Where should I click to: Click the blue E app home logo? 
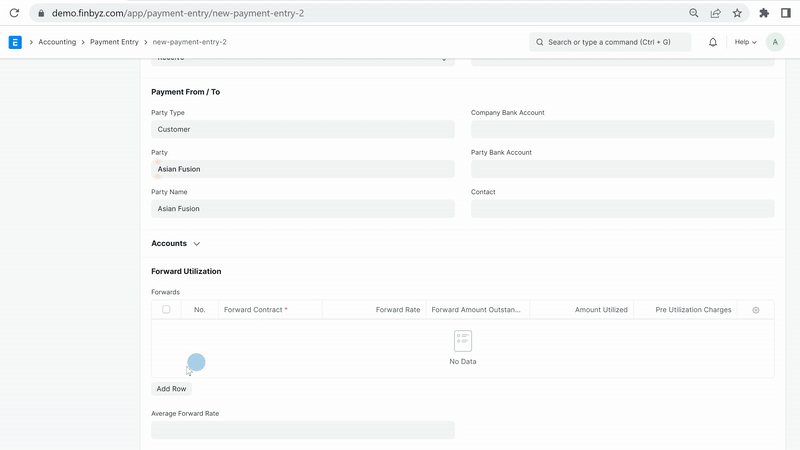(15, 42)
